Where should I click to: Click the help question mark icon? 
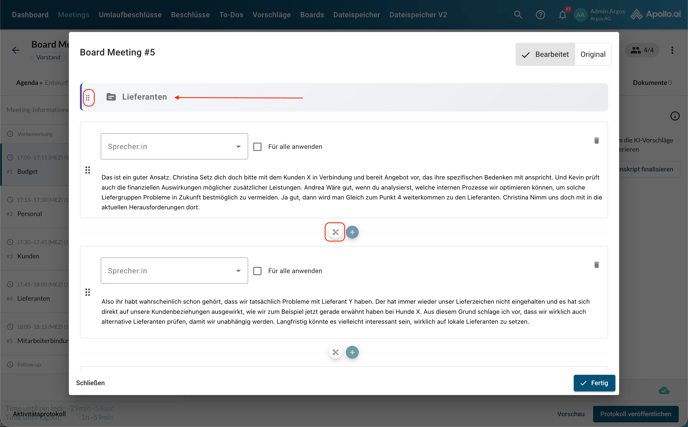(540, 15)
